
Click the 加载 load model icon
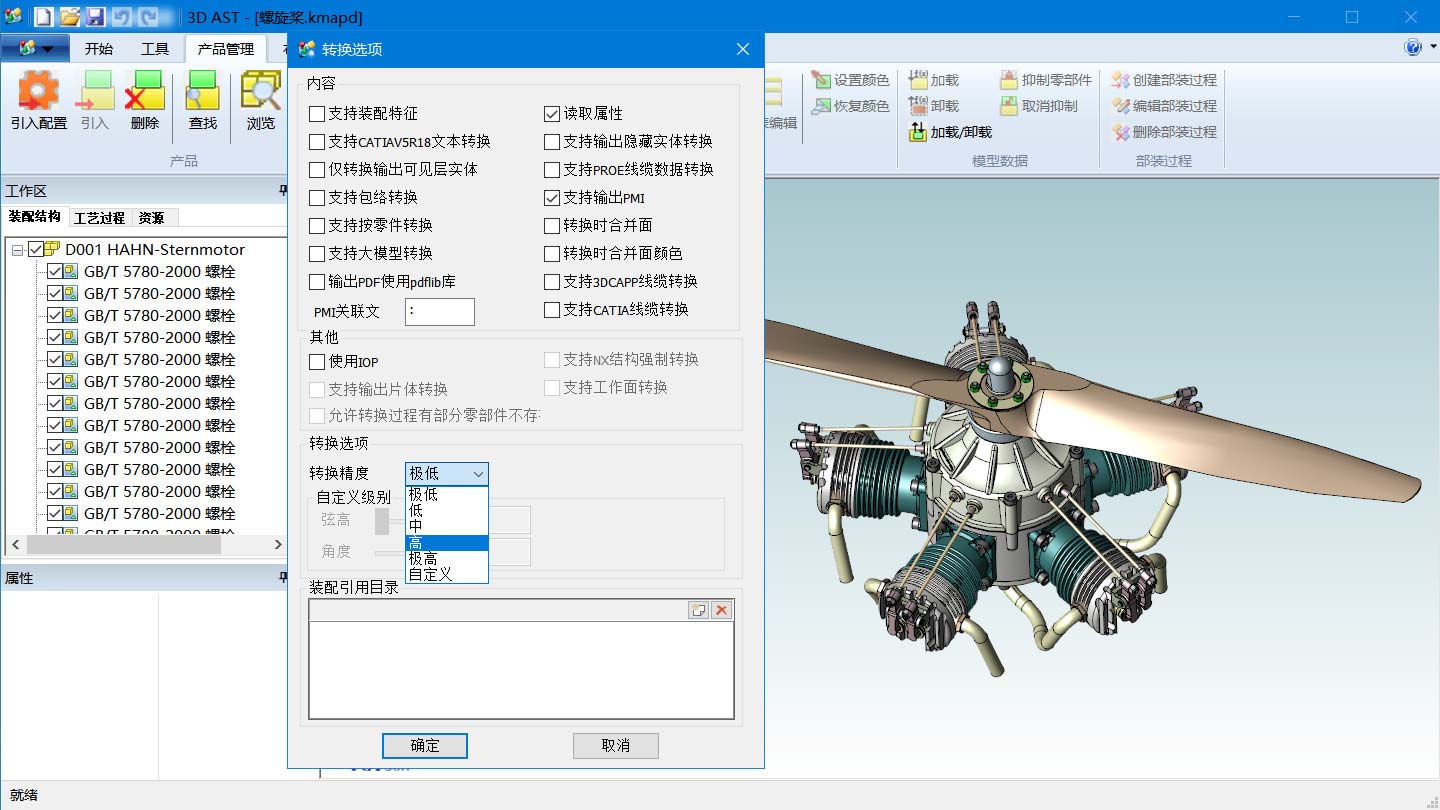click(x=940, y=79)
